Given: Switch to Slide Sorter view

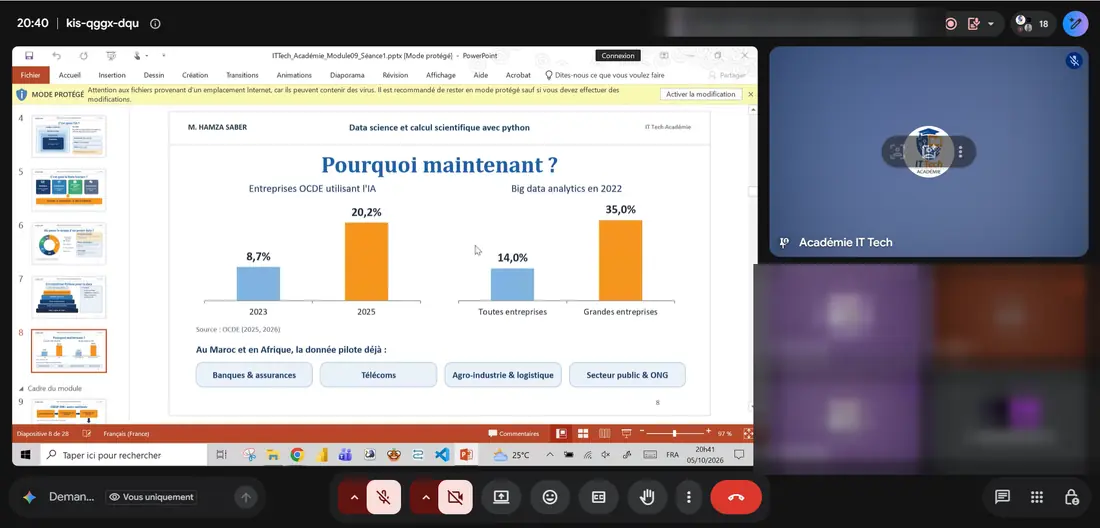Looking at the screenshot, I should pyautogui.click(x=582, y=433).
